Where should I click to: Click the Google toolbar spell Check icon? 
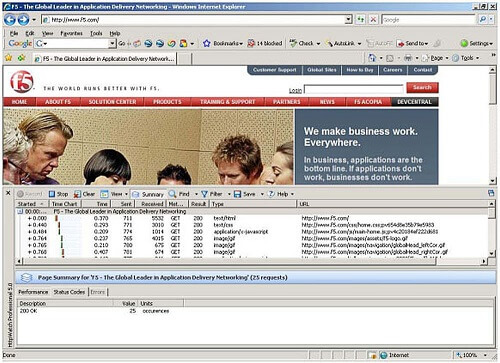coord(293,43)
